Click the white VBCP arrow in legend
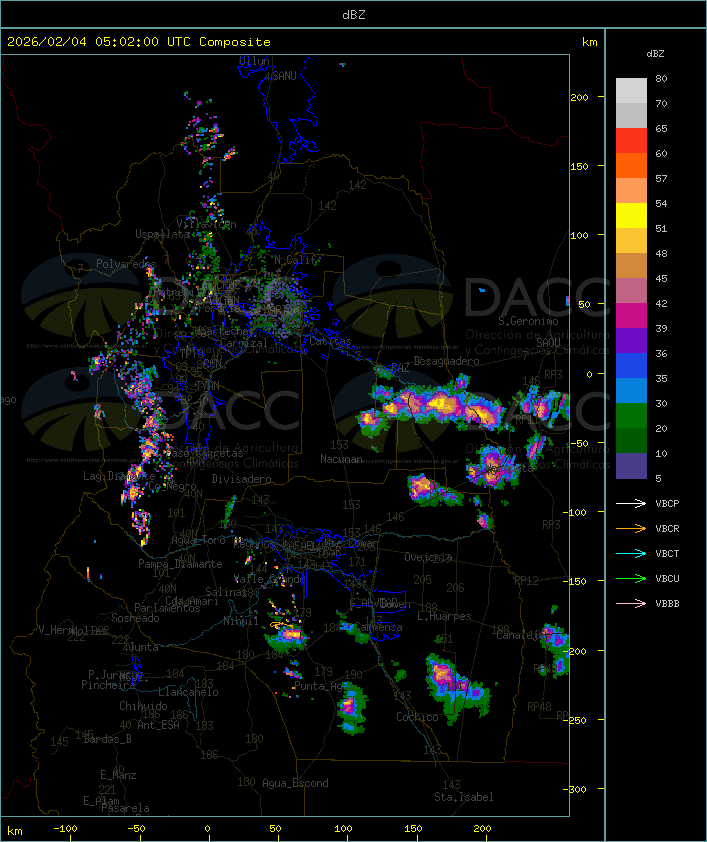 click(x=631, y=503)
